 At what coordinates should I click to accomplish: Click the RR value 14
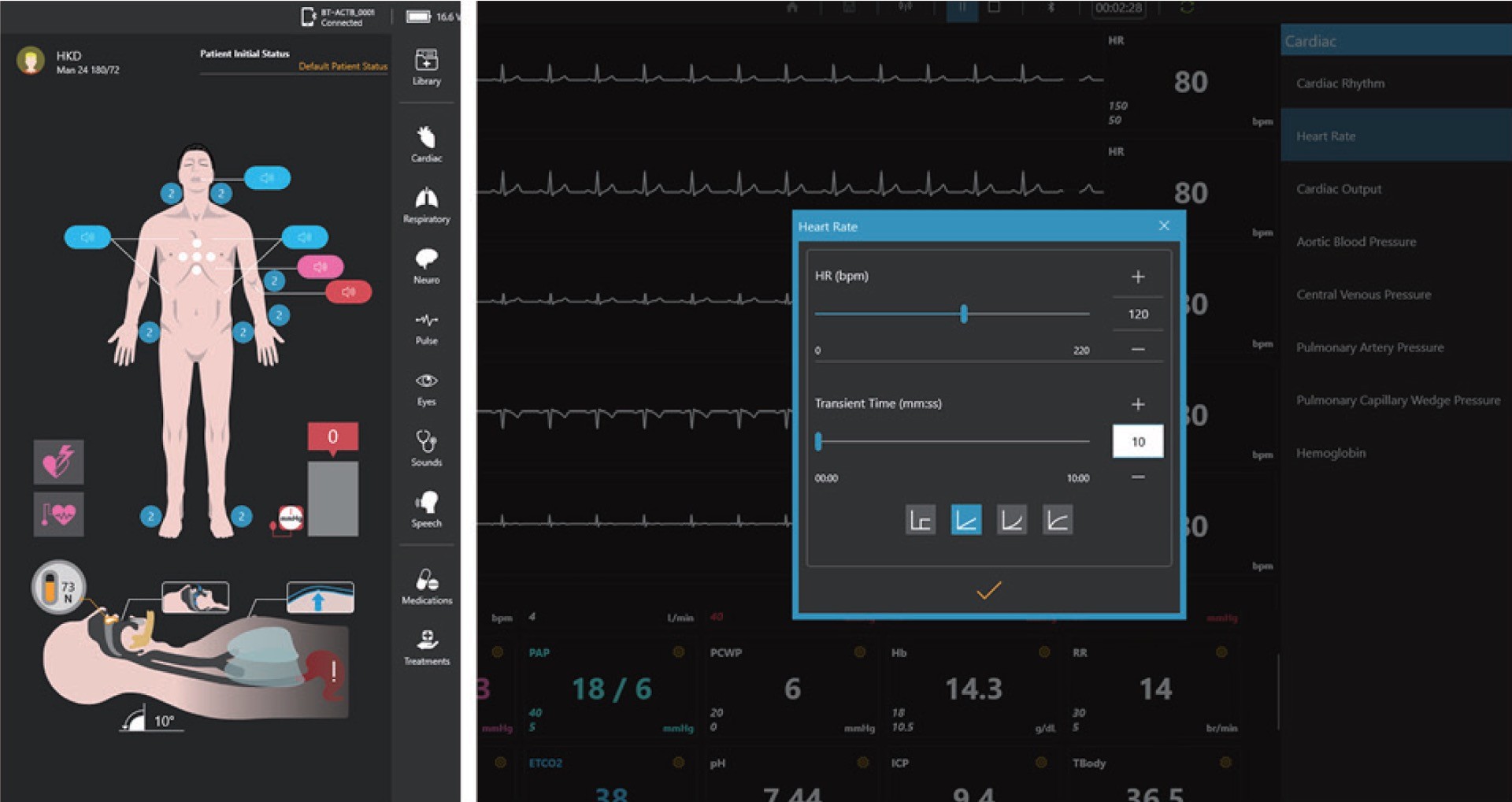click(1155, 689)
